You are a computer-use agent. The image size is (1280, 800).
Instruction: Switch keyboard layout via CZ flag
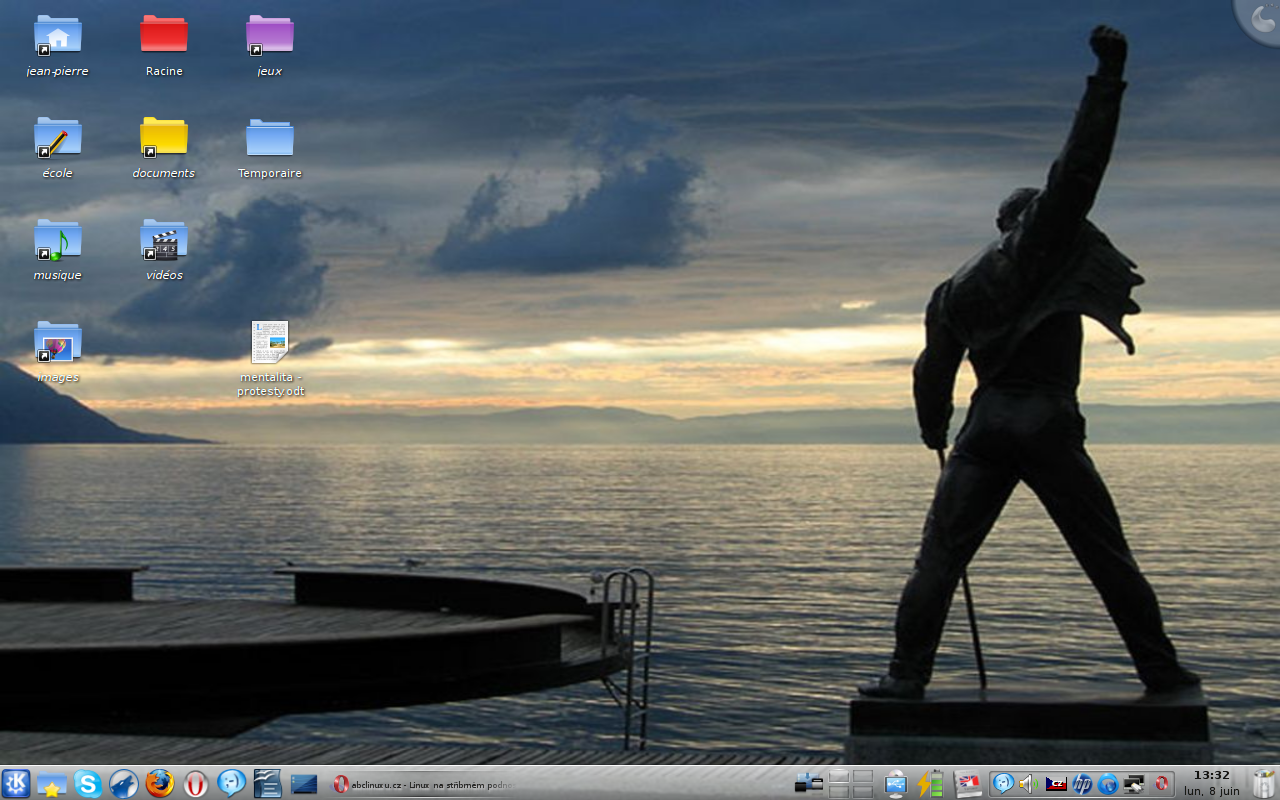[1056, 784]
